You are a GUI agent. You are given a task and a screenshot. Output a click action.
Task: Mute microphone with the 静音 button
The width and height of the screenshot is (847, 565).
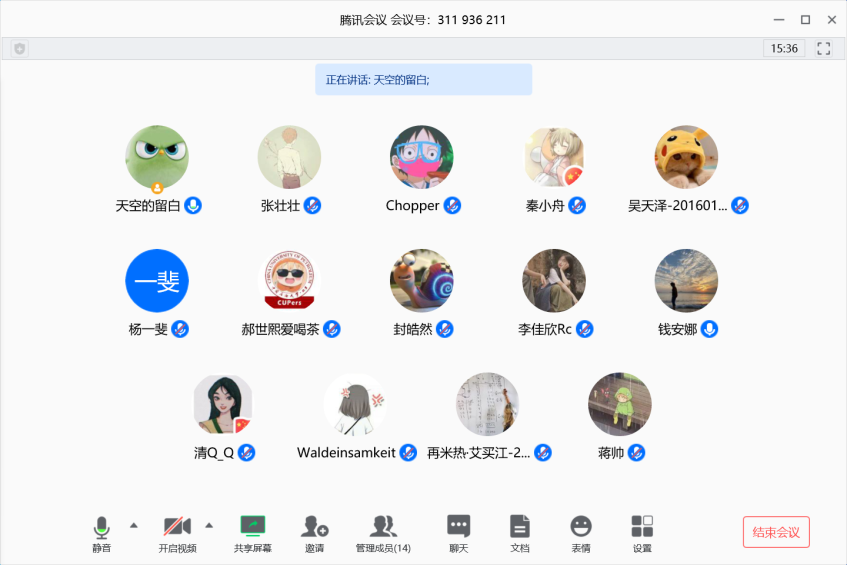101,527
